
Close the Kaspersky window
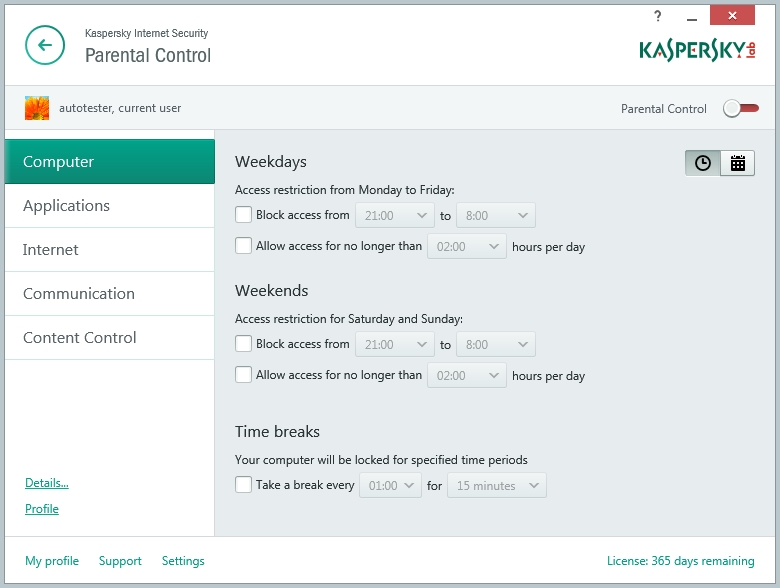coord(732,15)
